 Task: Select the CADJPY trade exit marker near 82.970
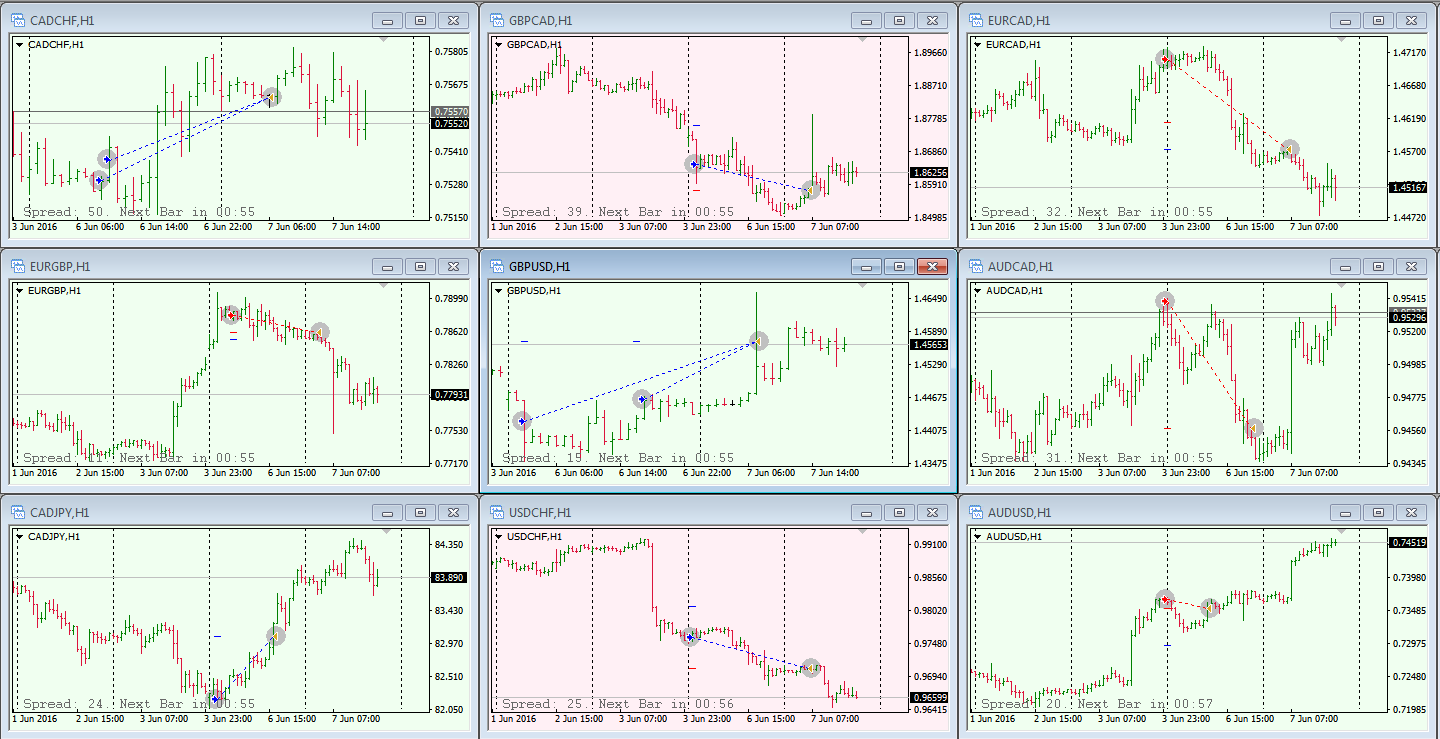click(x=276, y=635)
